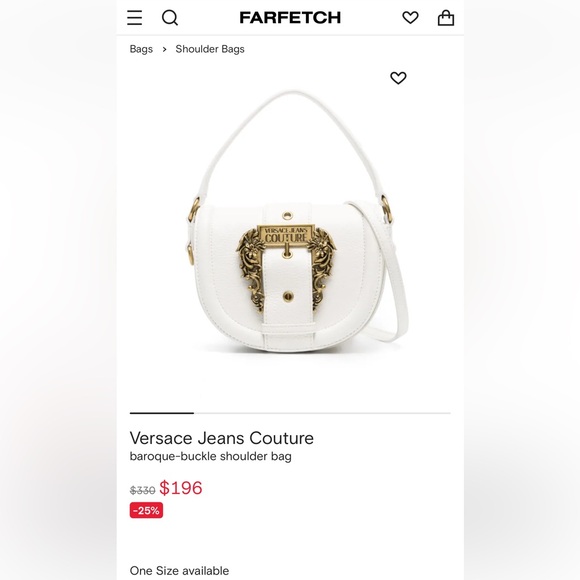Expand One Size available selector
This screenshot has height=580, width=580.
click(179, 570)
